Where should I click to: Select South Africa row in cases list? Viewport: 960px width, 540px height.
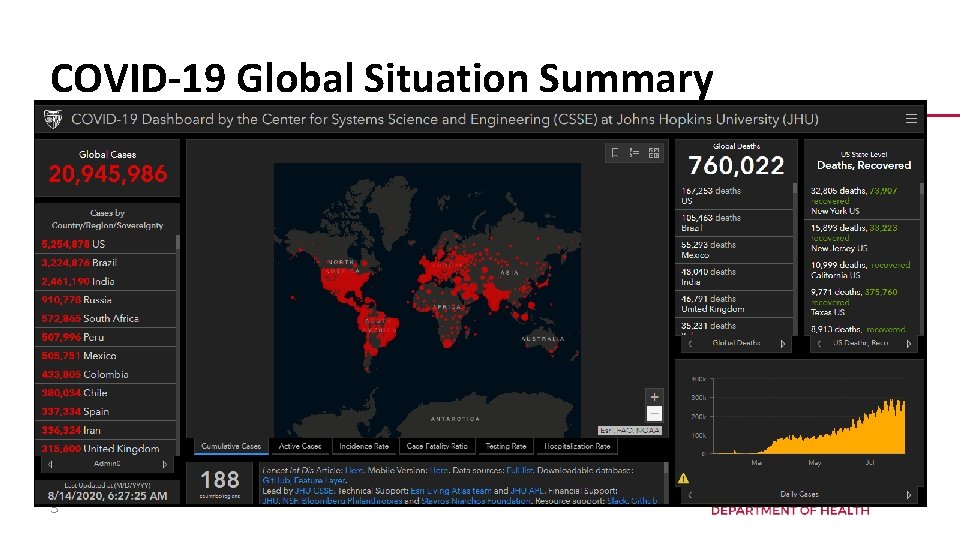coord(107,318)
